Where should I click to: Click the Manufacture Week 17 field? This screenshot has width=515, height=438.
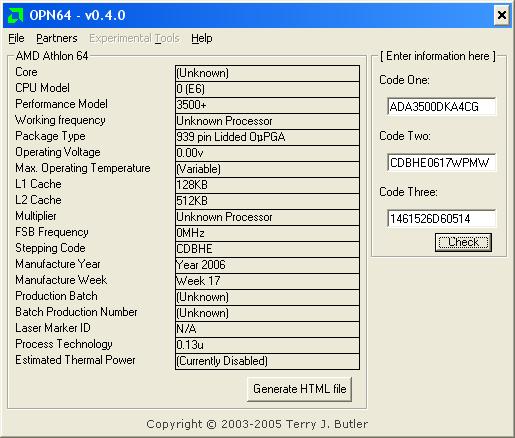tap(267, 281)
